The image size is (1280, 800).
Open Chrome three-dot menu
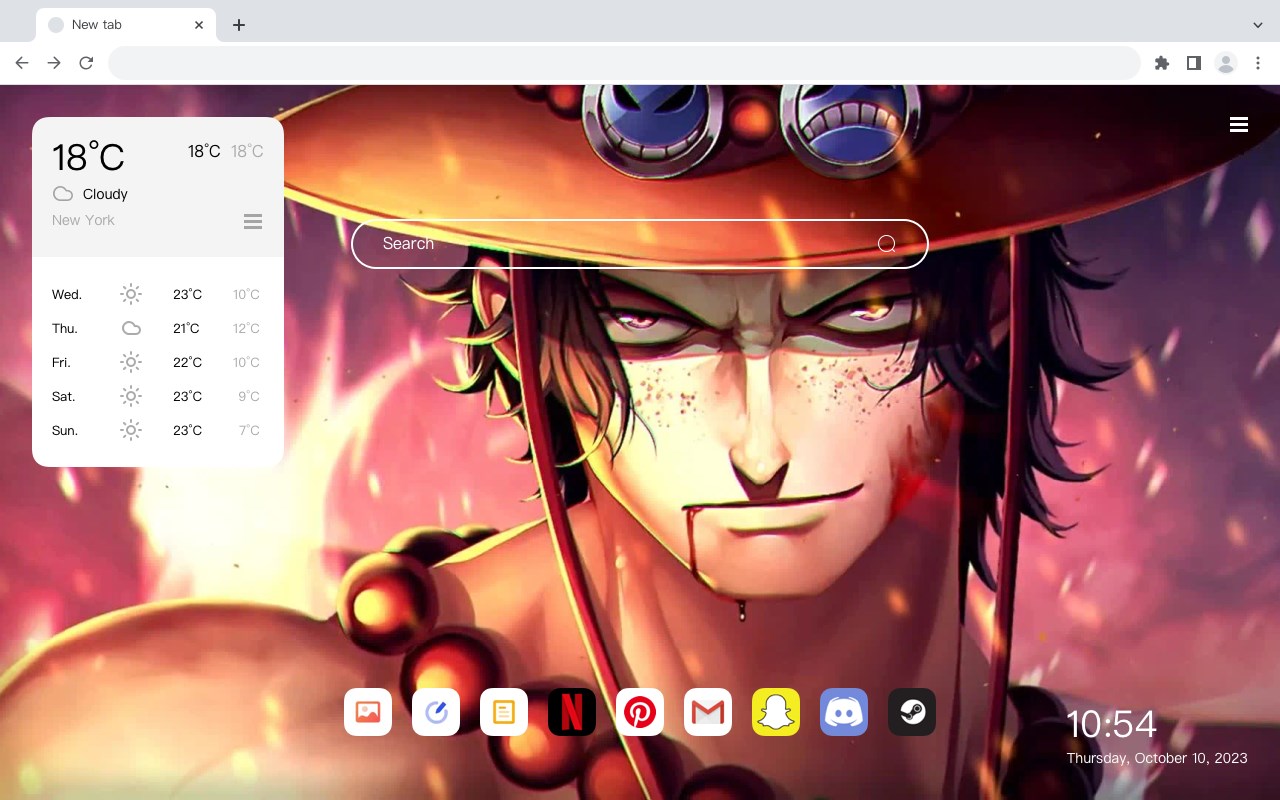click(1258, 63)
